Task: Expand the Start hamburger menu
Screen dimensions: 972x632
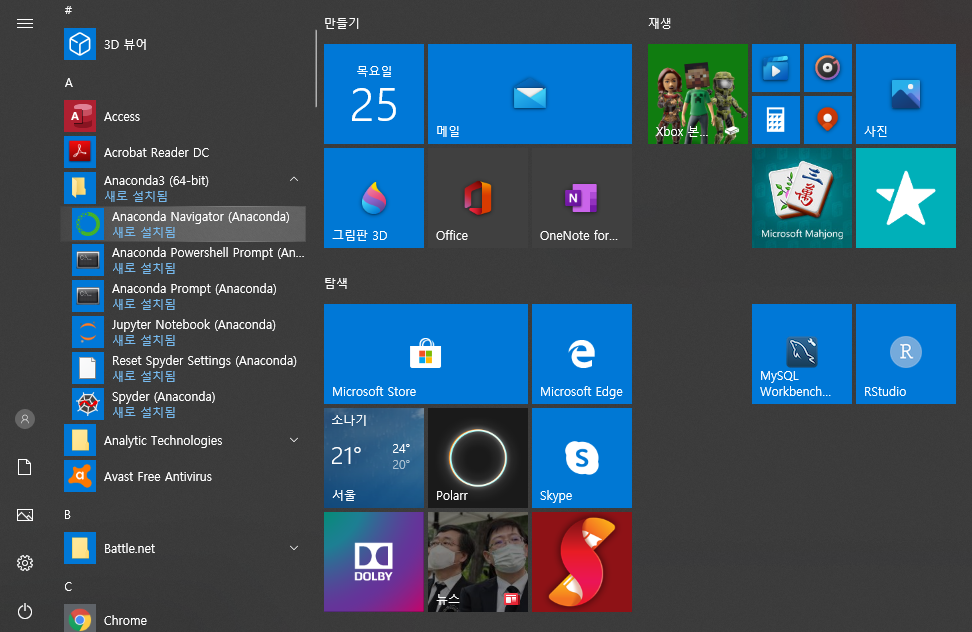Action: tap(25, 24)
